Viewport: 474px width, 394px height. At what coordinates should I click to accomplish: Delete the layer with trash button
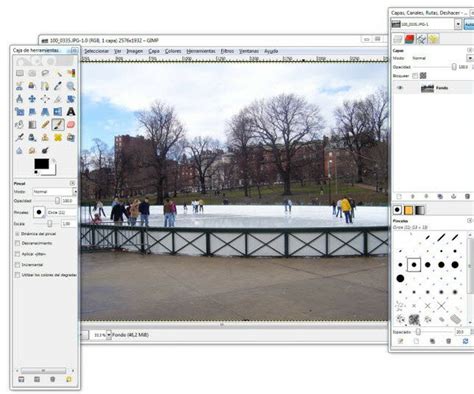pos(467,197)
